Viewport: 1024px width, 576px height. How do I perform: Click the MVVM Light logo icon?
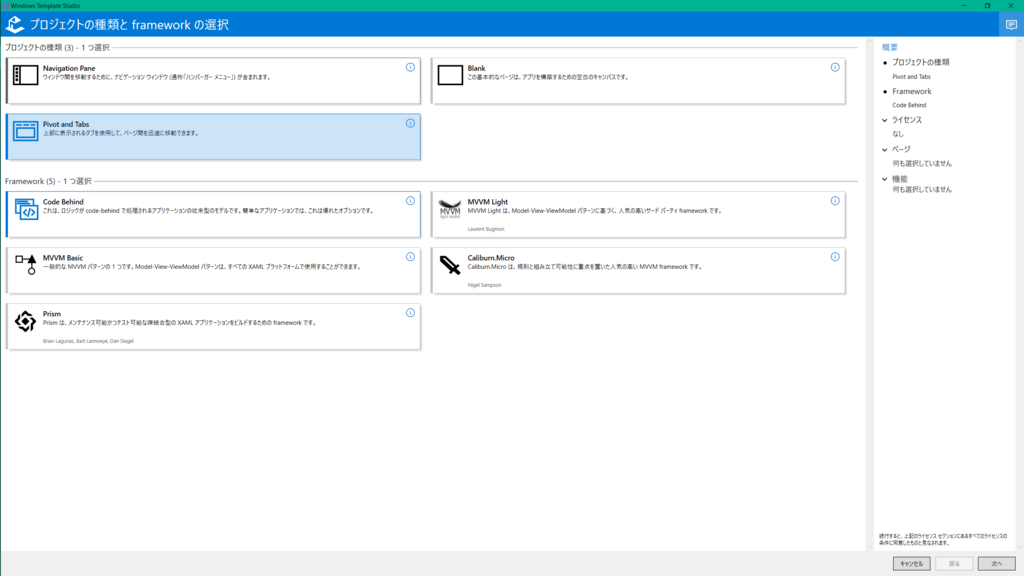(450, 209)
